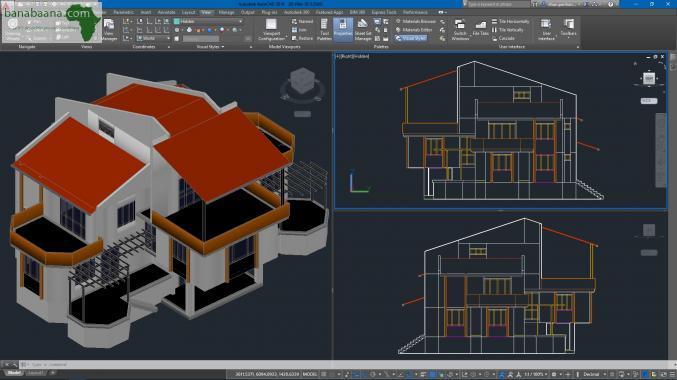This screenshot has width=677, height=380.
Task: Open the Materials Browser
Action: click(x=416, y=21)
